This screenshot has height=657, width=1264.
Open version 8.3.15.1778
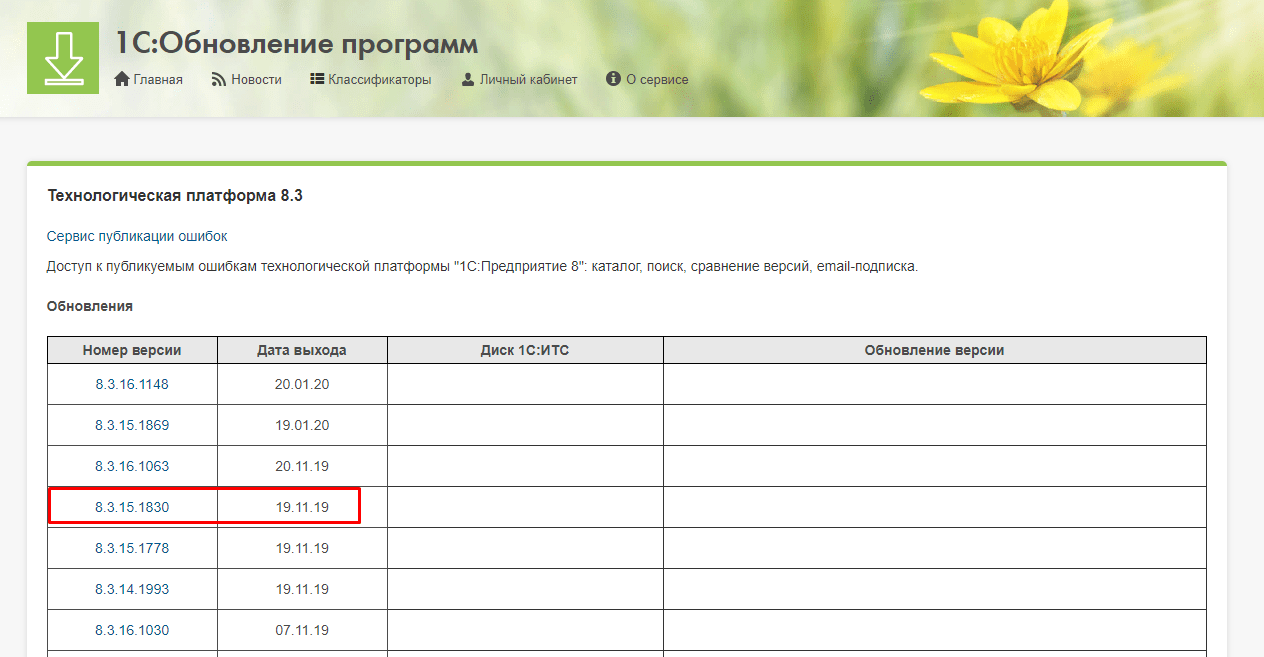(132, 548)
